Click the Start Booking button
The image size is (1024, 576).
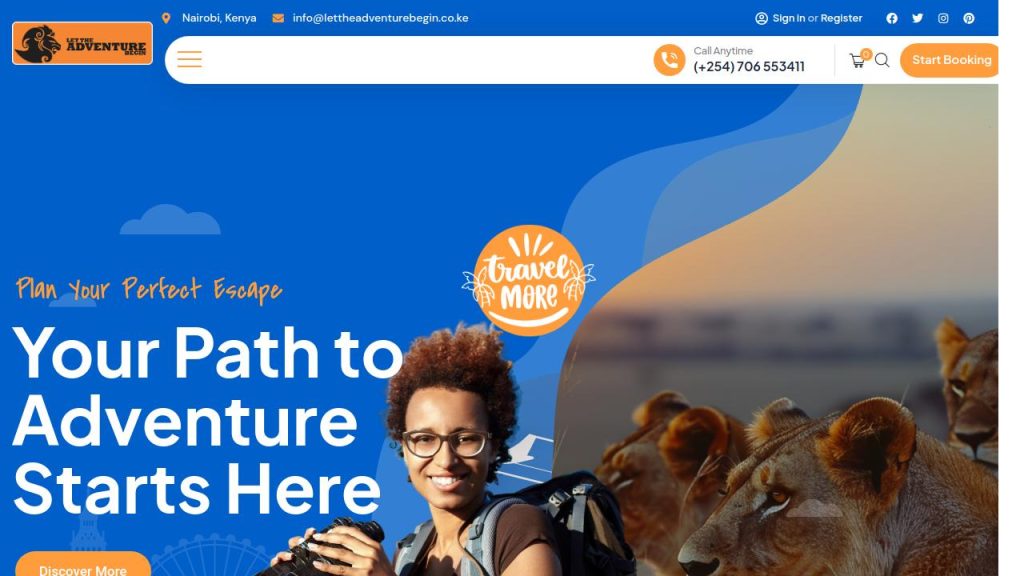pyautogui.click(x=950, y=60)
